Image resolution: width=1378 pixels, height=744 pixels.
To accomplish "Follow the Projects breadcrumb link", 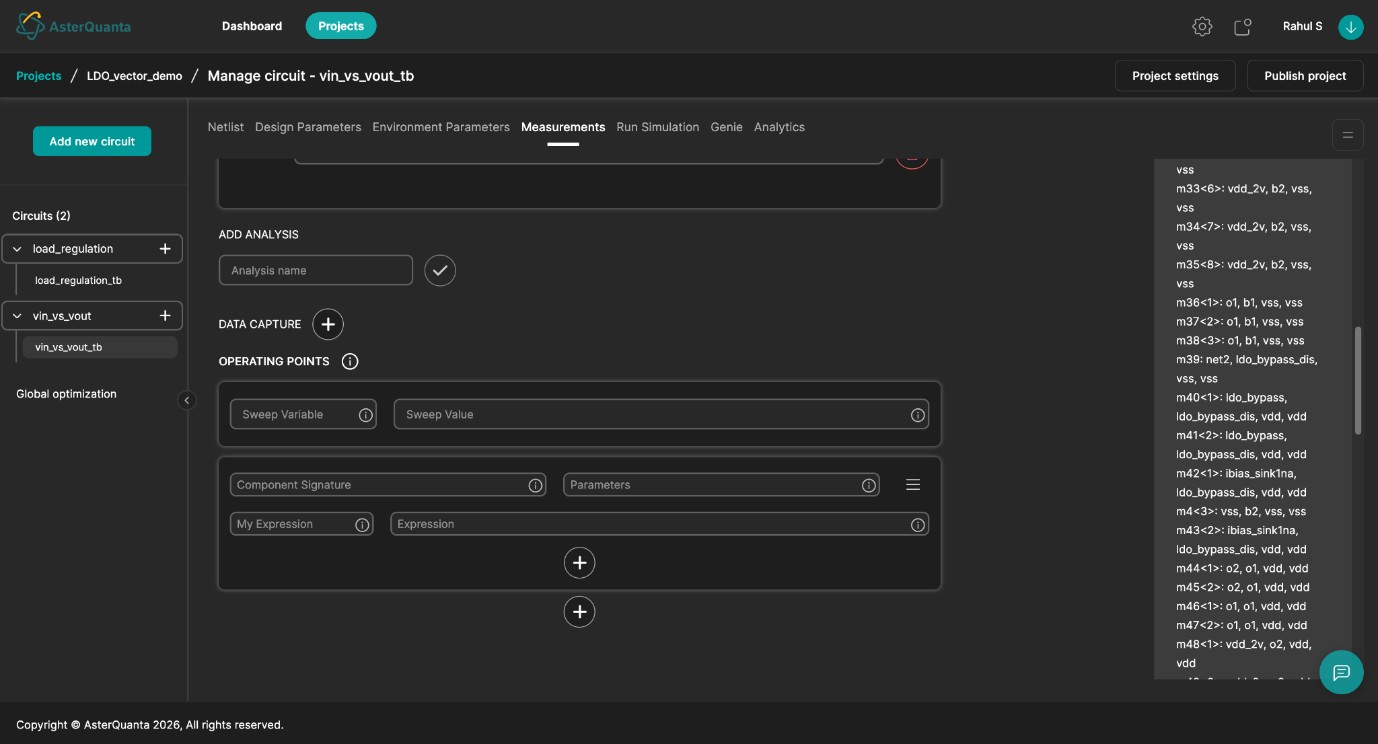I will tap(39, 76).
